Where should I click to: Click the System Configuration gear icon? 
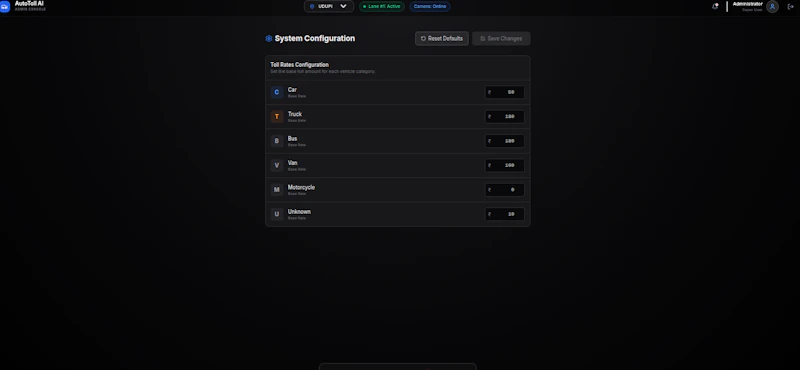269,38
